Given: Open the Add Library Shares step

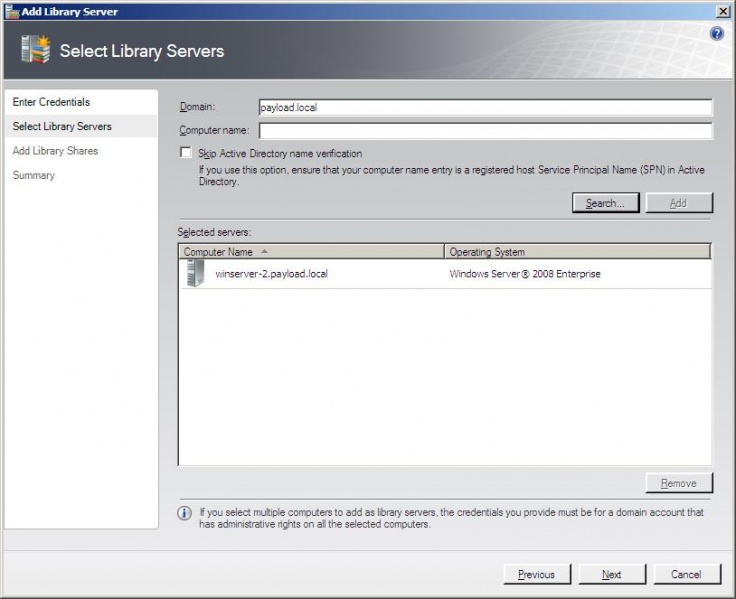Looking at the screenshot, I should click(x=55, y=151).
